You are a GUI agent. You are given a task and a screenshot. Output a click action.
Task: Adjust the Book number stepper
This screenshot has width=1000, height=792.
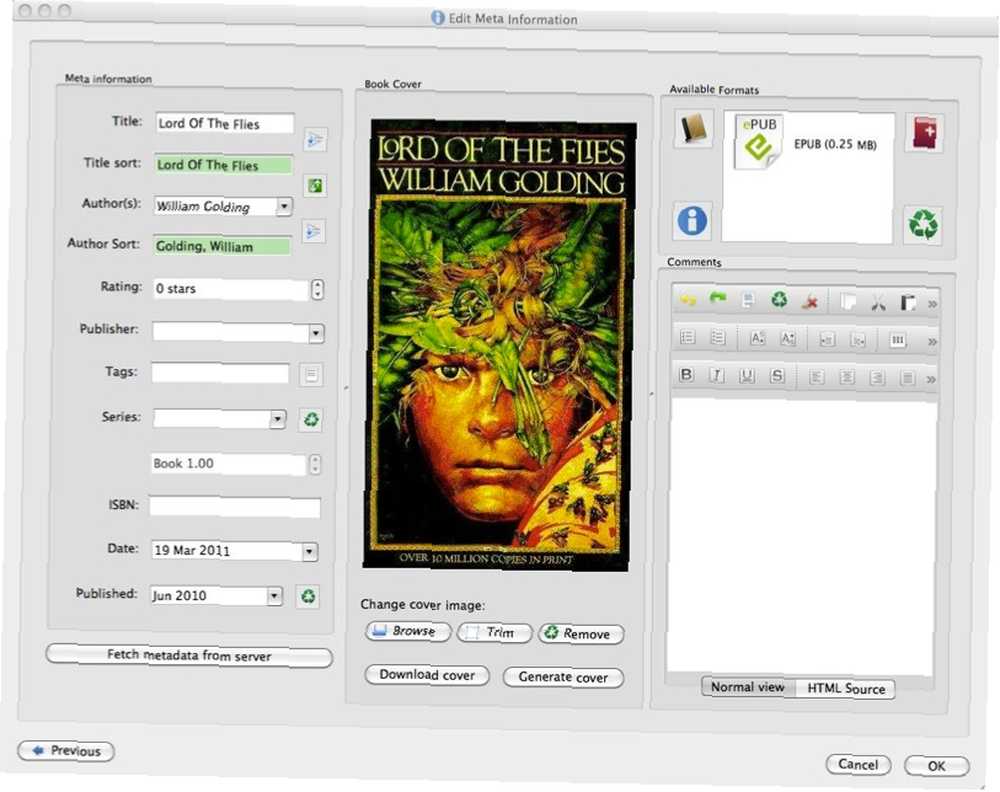(315, 464)
